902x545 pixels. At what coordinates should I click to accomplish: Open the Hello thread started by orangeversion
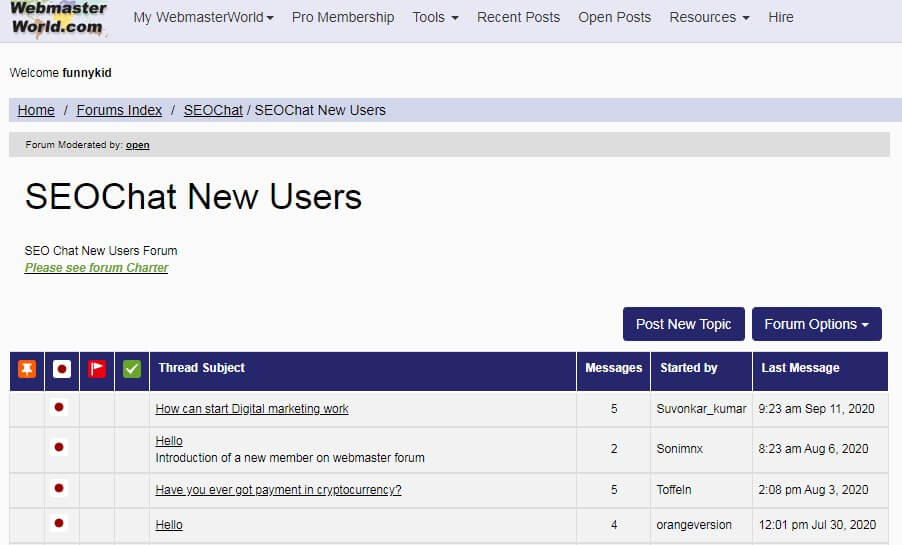tap(169, 525)
